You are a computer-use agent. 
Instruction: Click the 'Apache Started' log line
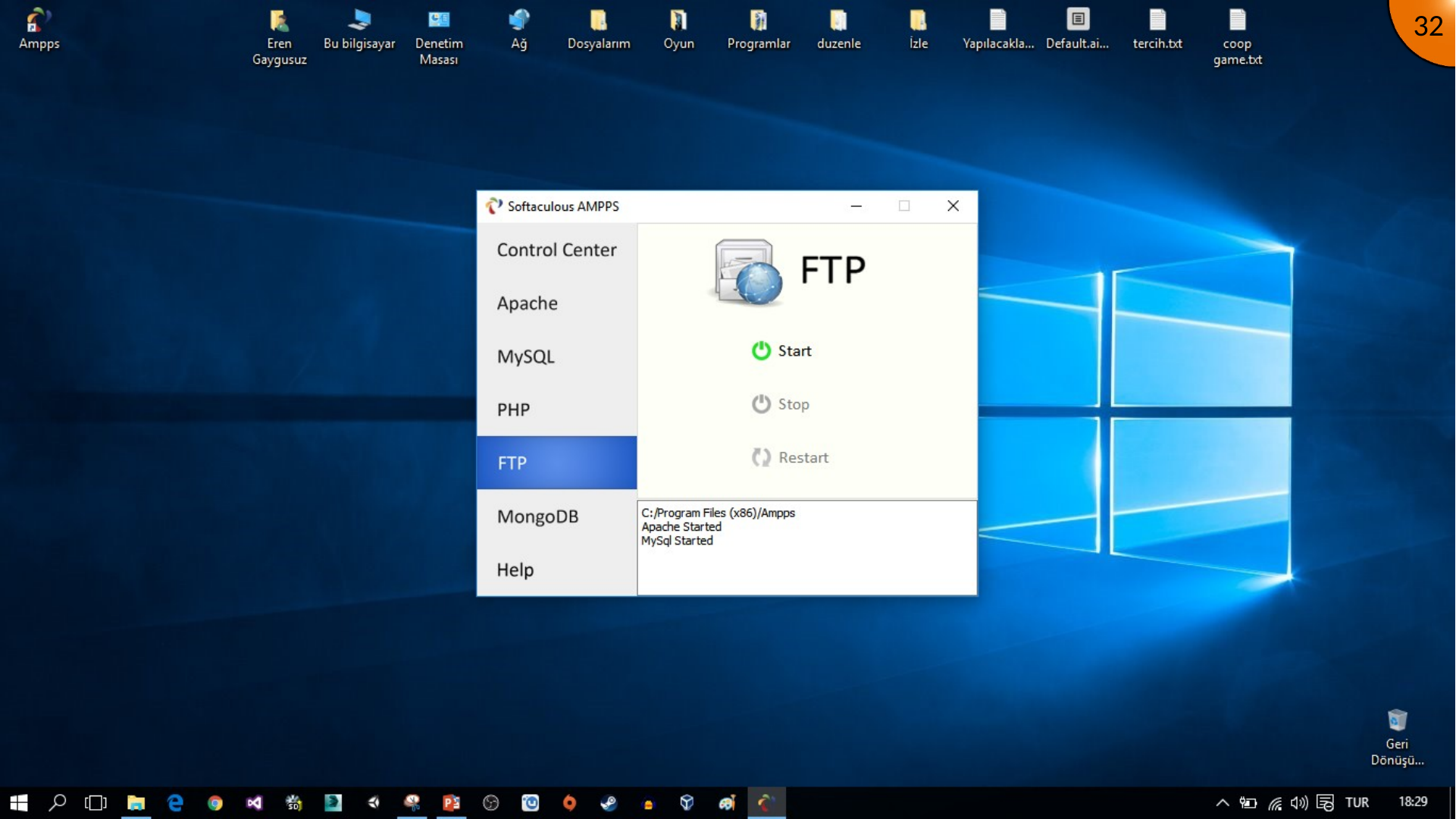click(681, 527)
